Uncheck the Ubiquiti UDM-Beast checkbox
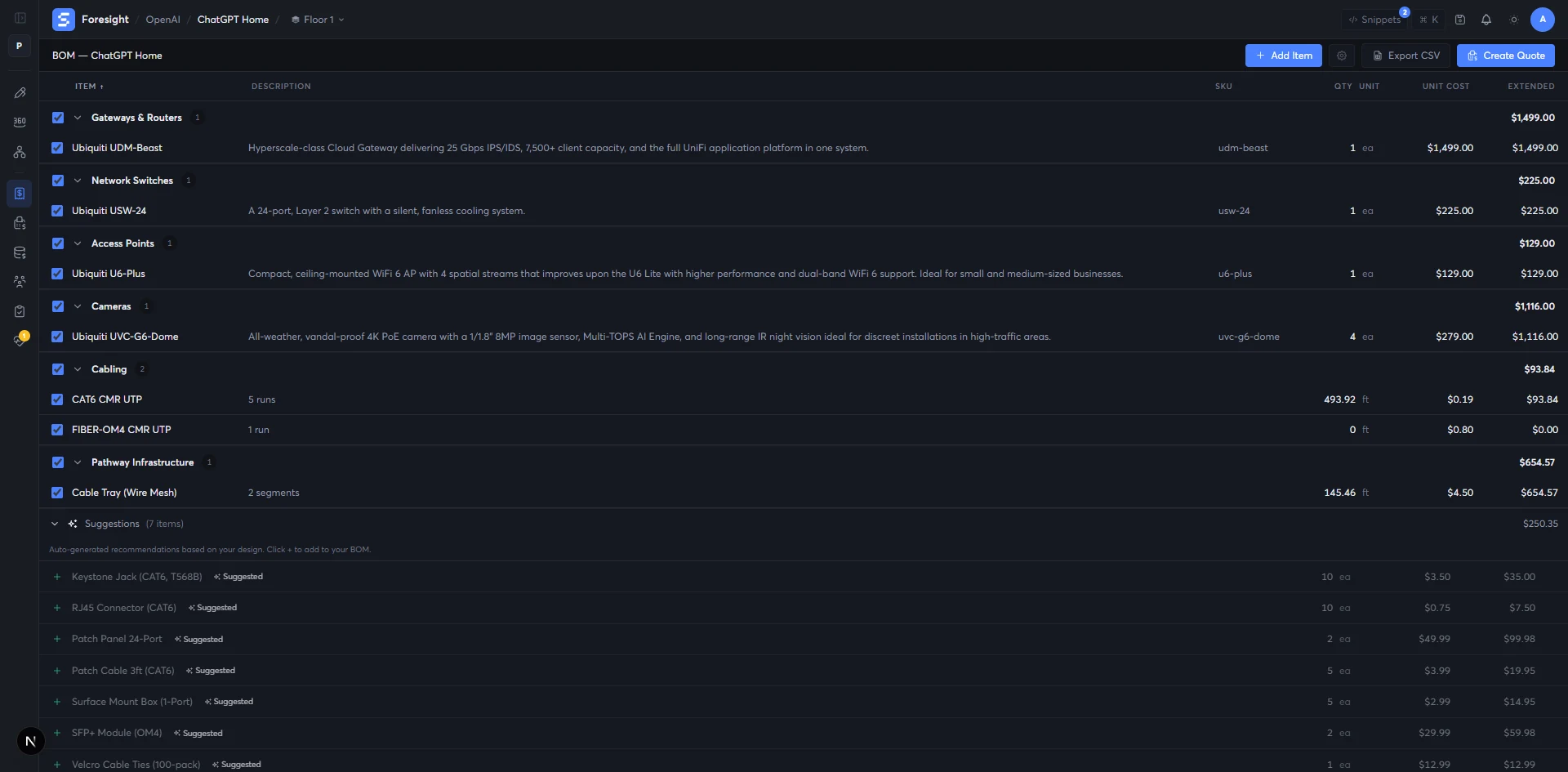This screenshot has width=1568, height=772. (x=57, y=148)
